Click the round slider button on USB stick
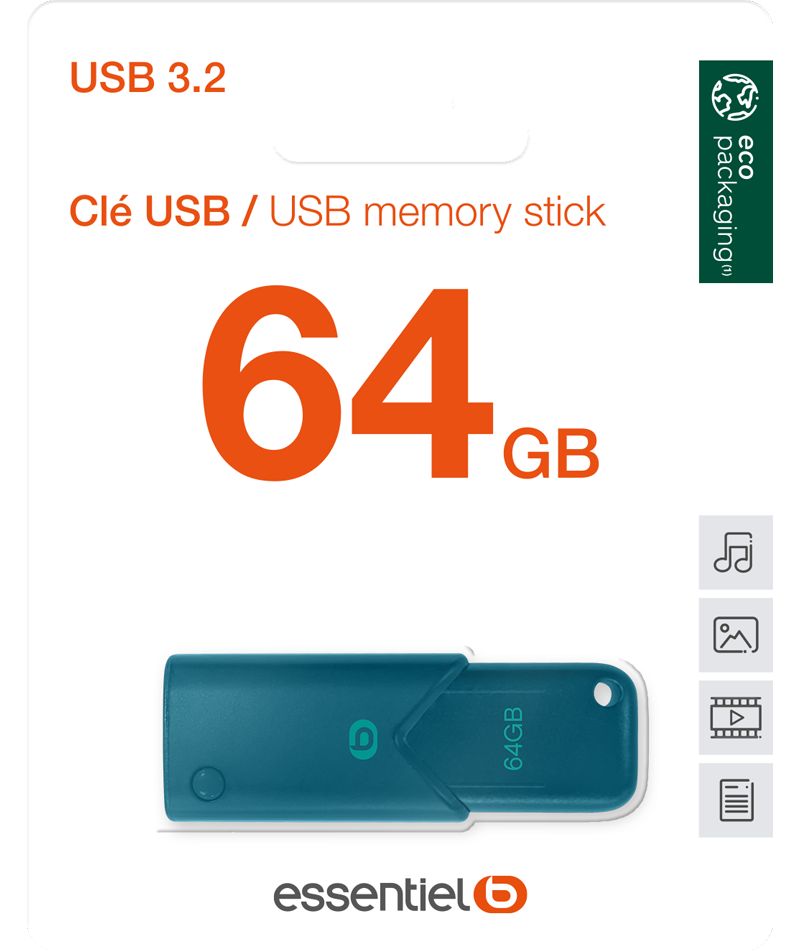This screenshot has width=800, height=951. tap(207, 783)
